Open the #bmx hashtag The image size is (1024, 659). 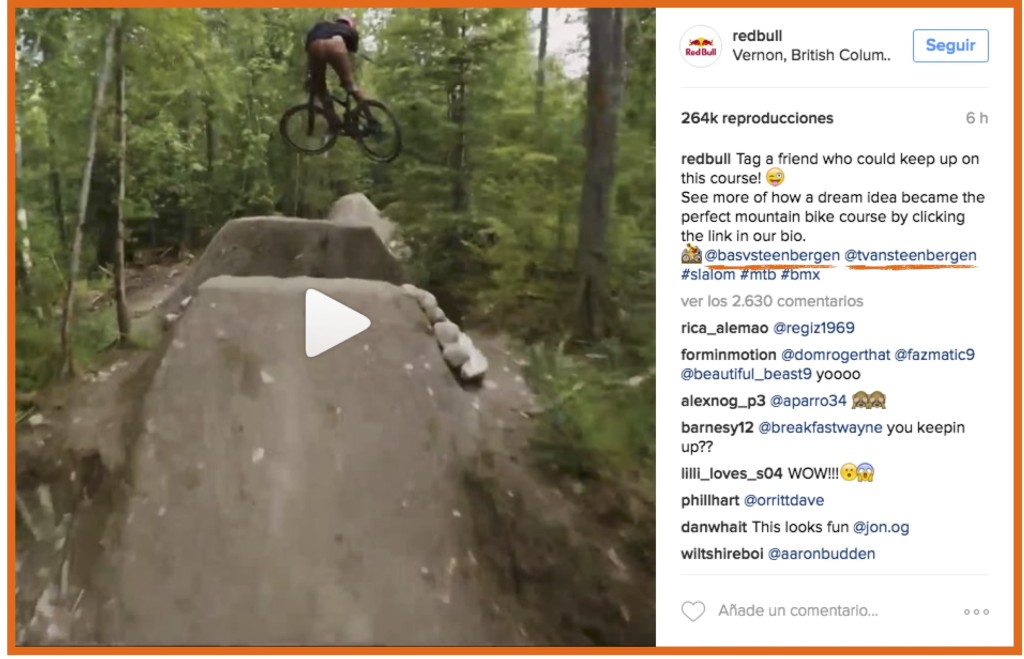pos(800,274)
